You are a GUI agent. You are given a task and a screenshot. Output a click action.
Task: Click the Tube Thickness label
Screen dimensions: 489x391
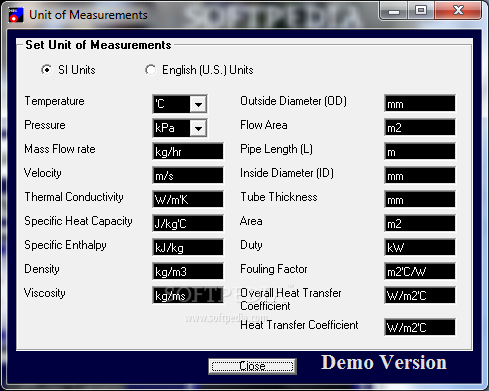pos(279,197)
